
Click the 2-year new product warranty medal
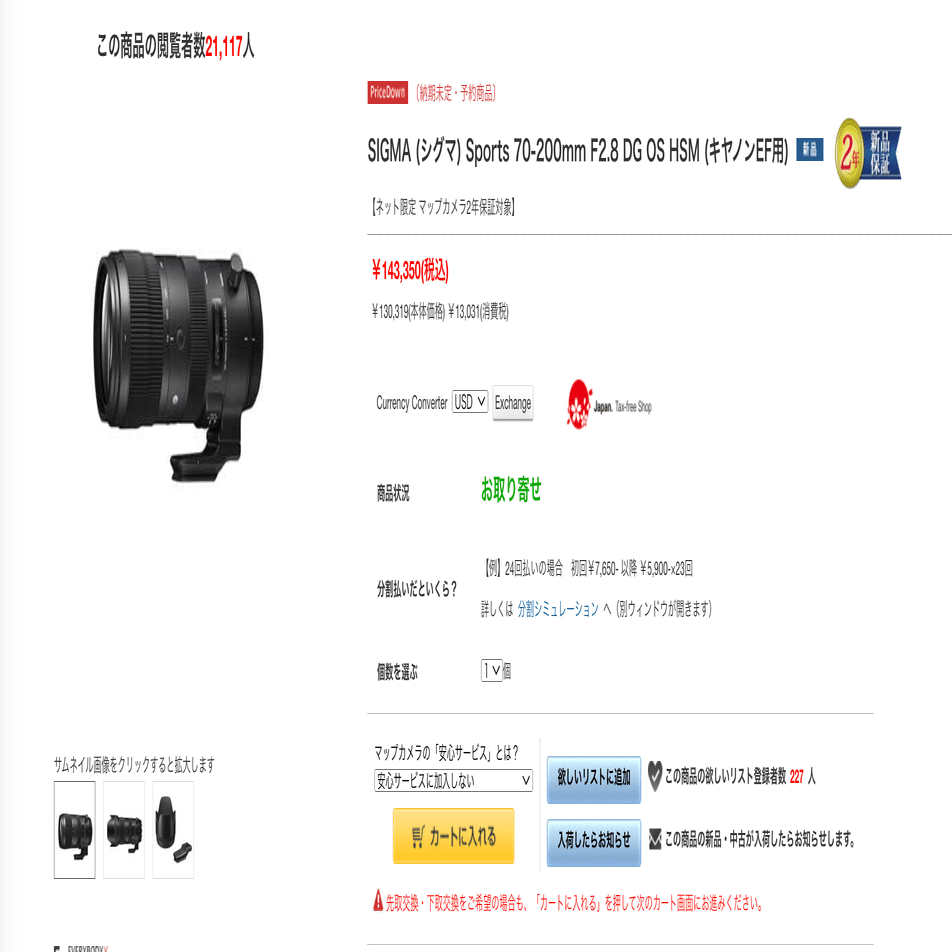(x=868, y=152)
